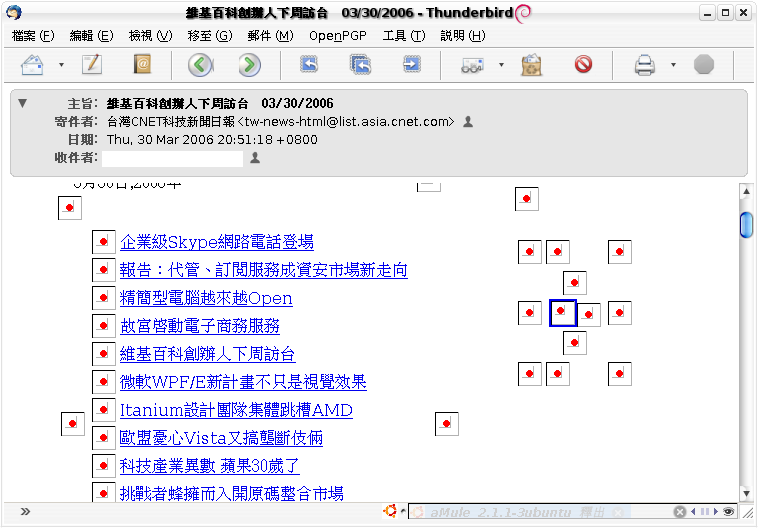Mark message as Junk

[x=531, y=65]
